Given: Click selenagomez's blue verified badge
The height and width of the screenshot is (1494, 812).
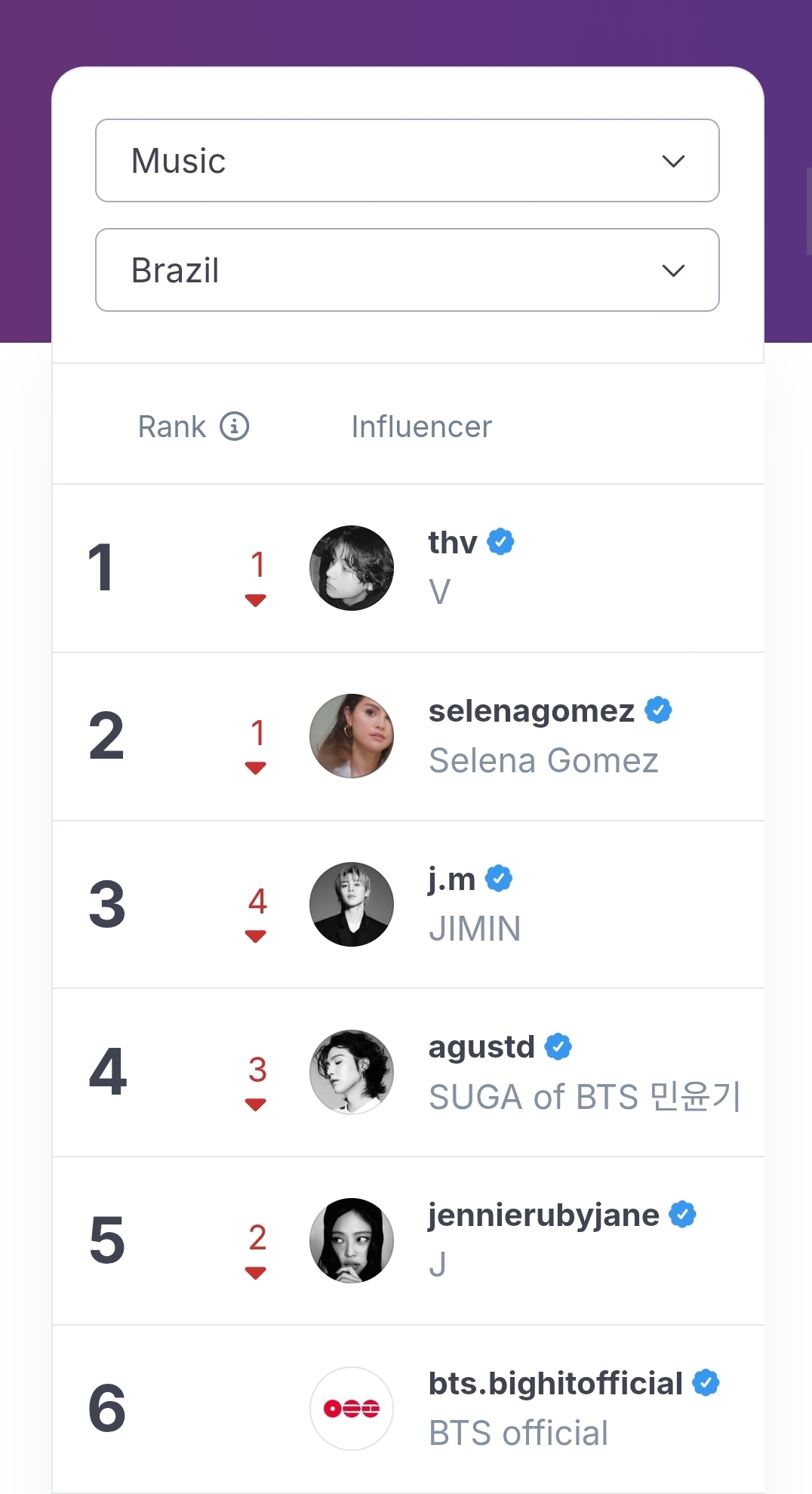Looking at the screenshot, I should 658,710.
